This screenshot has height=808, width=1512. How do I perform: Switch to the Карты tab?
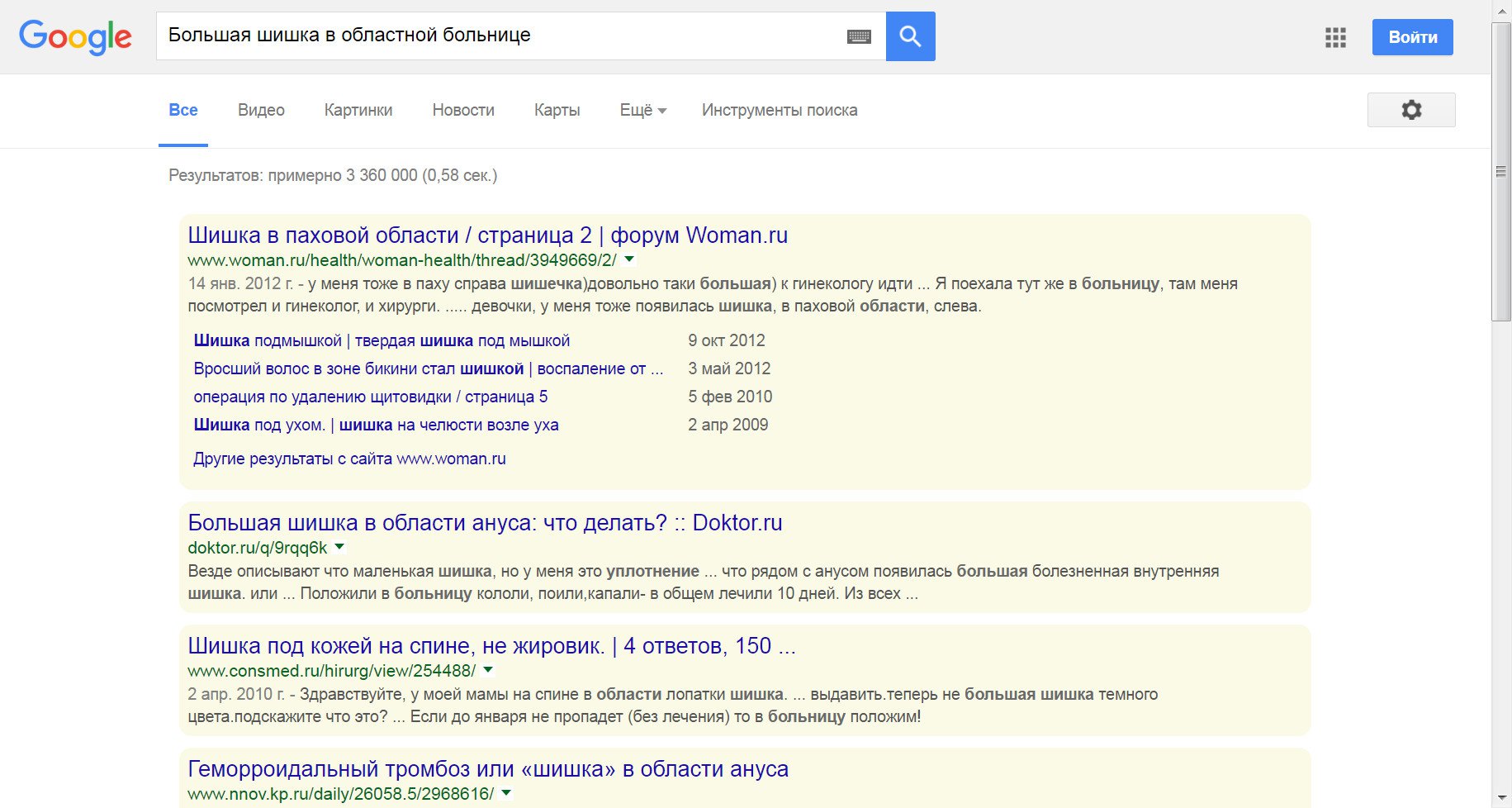click(557, 110)
